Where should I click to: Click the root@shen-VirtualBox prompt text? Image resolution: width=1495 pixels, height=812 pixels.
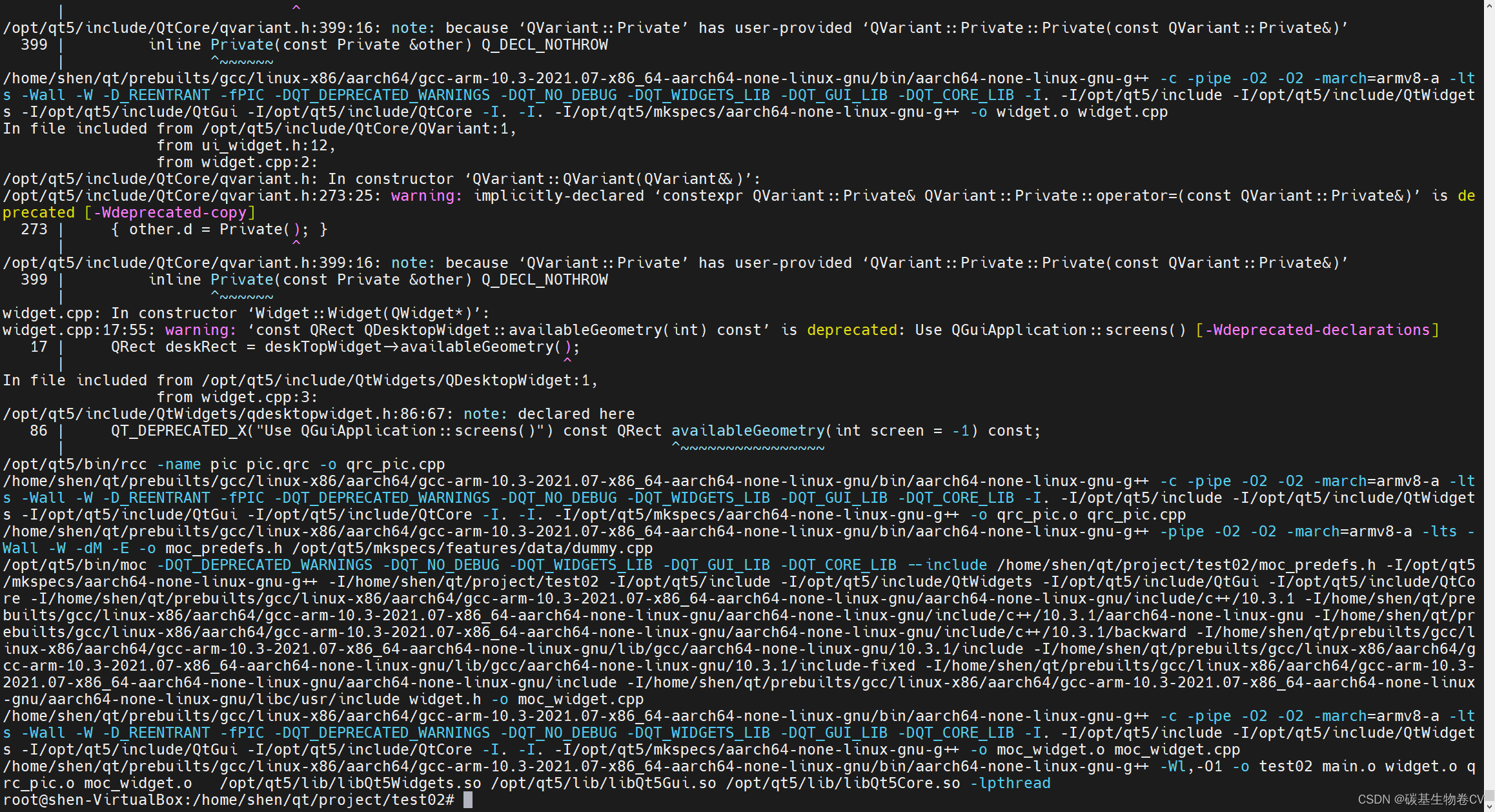pyautogui.click(x=229, y=800)
